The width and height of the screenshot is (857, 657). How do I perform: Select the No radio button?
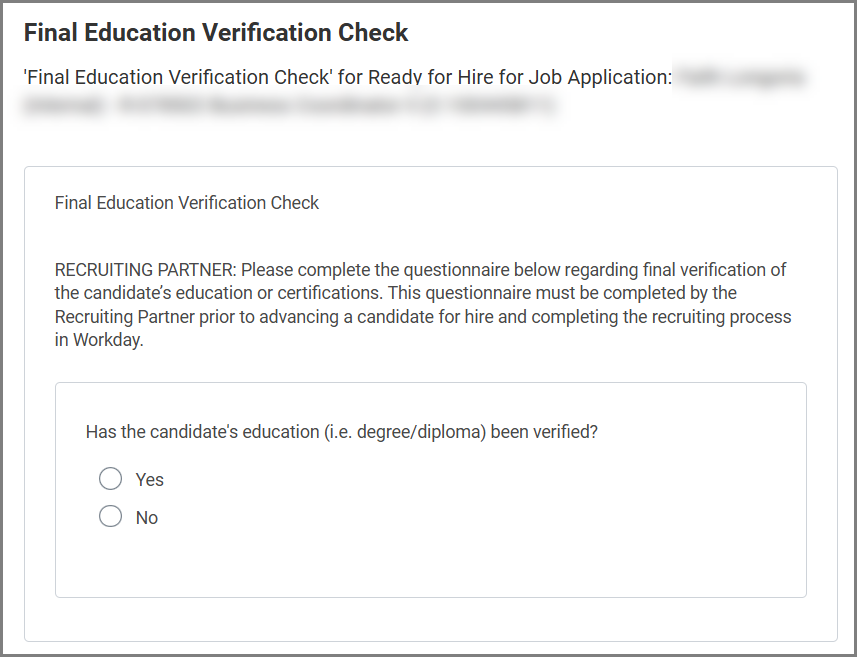pyautogui.click(x=110, y=517)
